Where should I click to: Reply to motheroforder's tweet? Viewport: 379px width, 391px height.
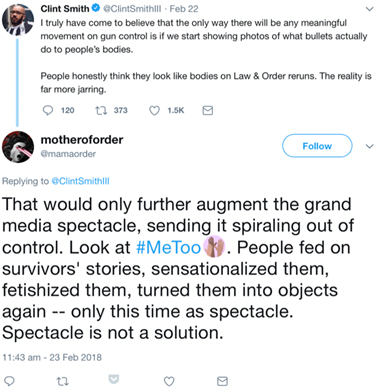[x=9, y=381]
